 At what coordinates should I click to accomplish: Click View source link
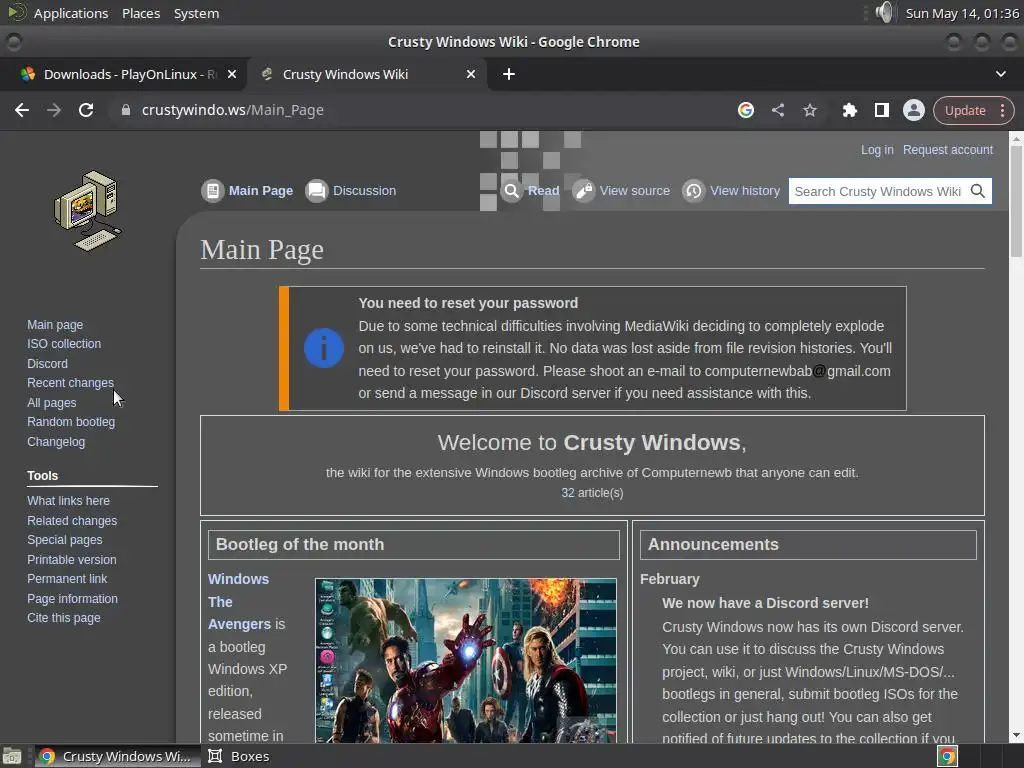pos(635,191)
